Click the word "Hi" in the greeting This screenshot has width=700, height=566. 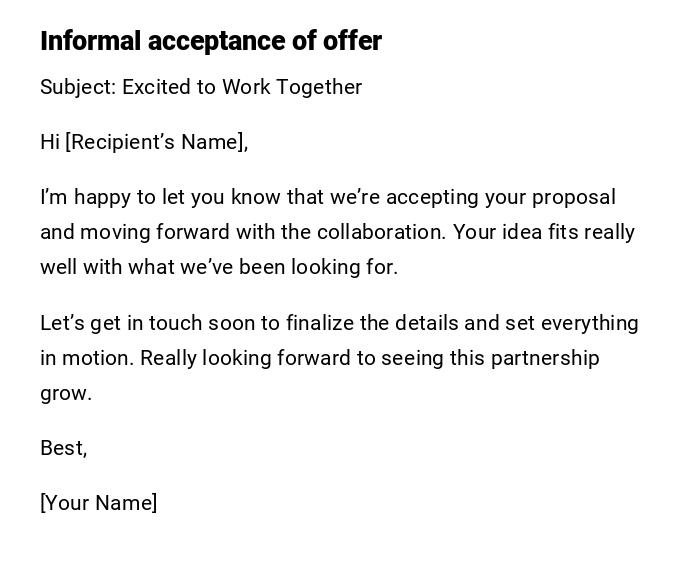(50, 142)
